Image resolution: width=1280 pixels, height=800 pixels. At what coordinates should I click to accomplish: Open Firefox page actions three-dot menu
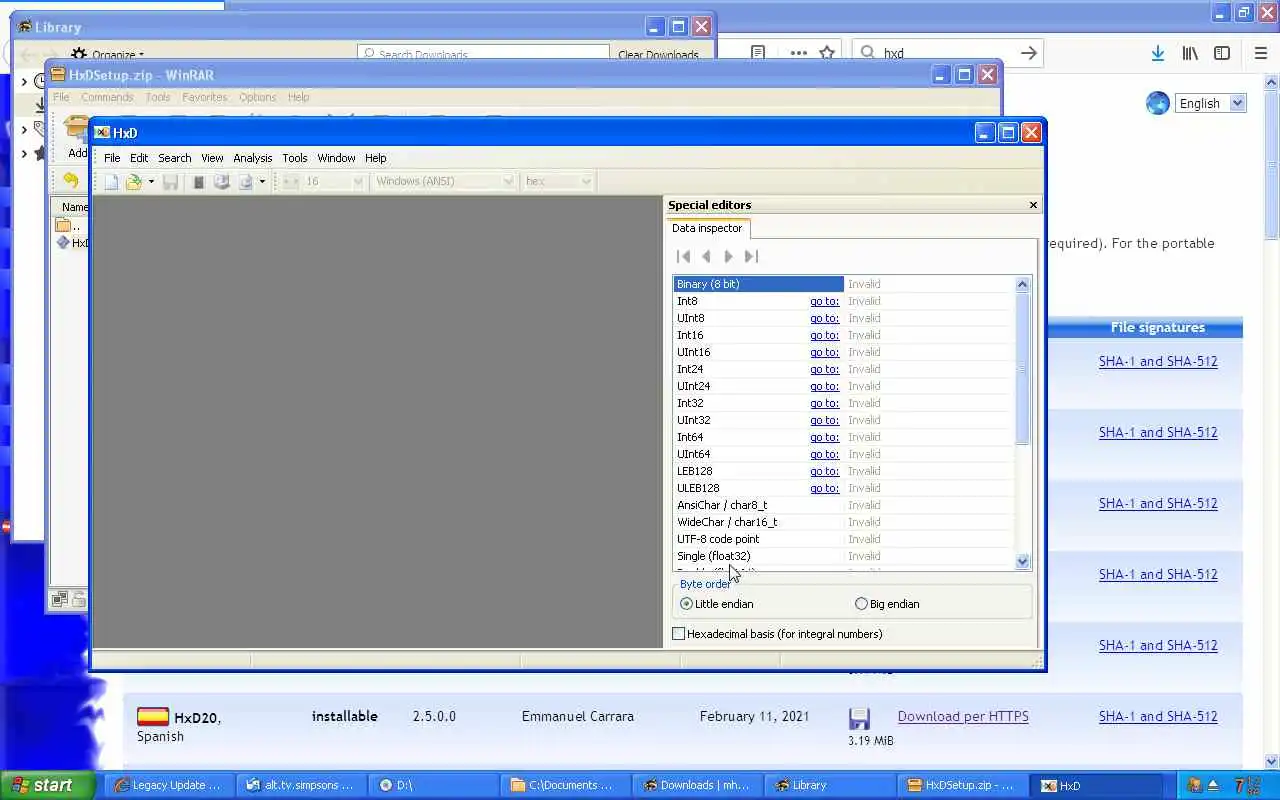(798, 53)
